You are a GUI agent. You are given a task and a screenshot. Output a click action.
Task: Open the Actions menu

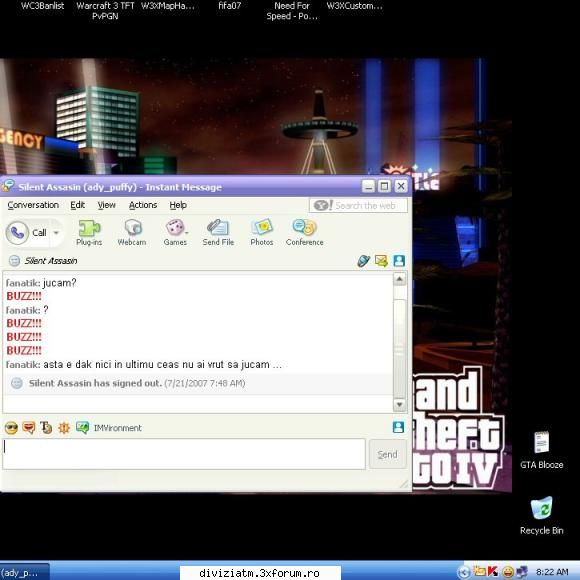(x=143, y=205)
